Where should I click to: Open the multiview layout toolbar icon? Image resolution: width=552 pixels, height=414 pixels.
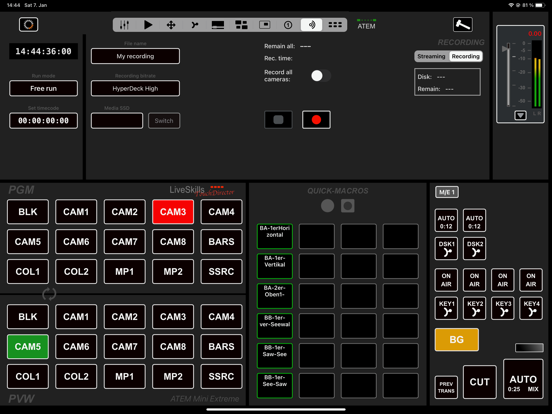241,25
